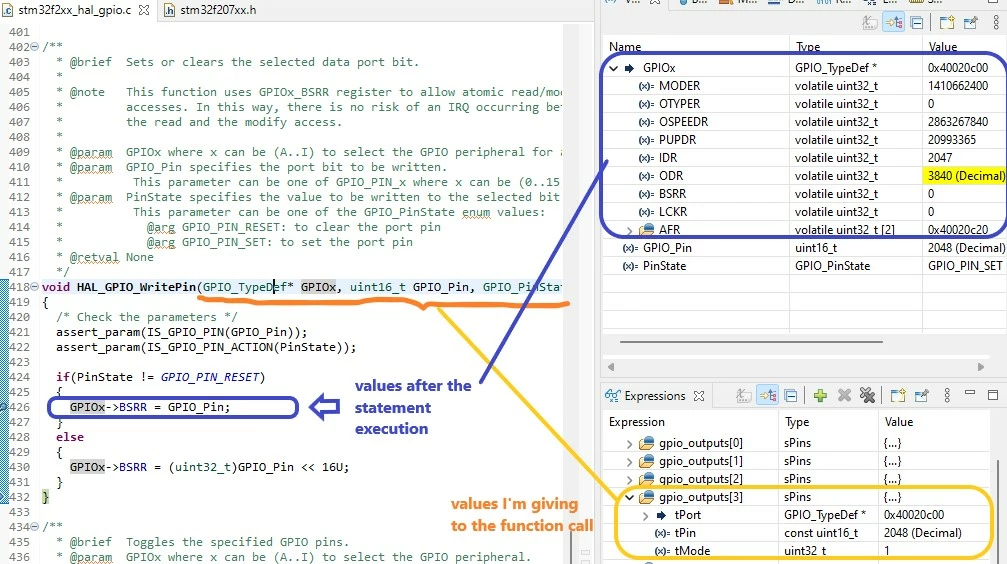Select the PUPDR variable row
The width and height of the screenshot is (1007, 564).
pyautogui.click(x=805, y=140)
